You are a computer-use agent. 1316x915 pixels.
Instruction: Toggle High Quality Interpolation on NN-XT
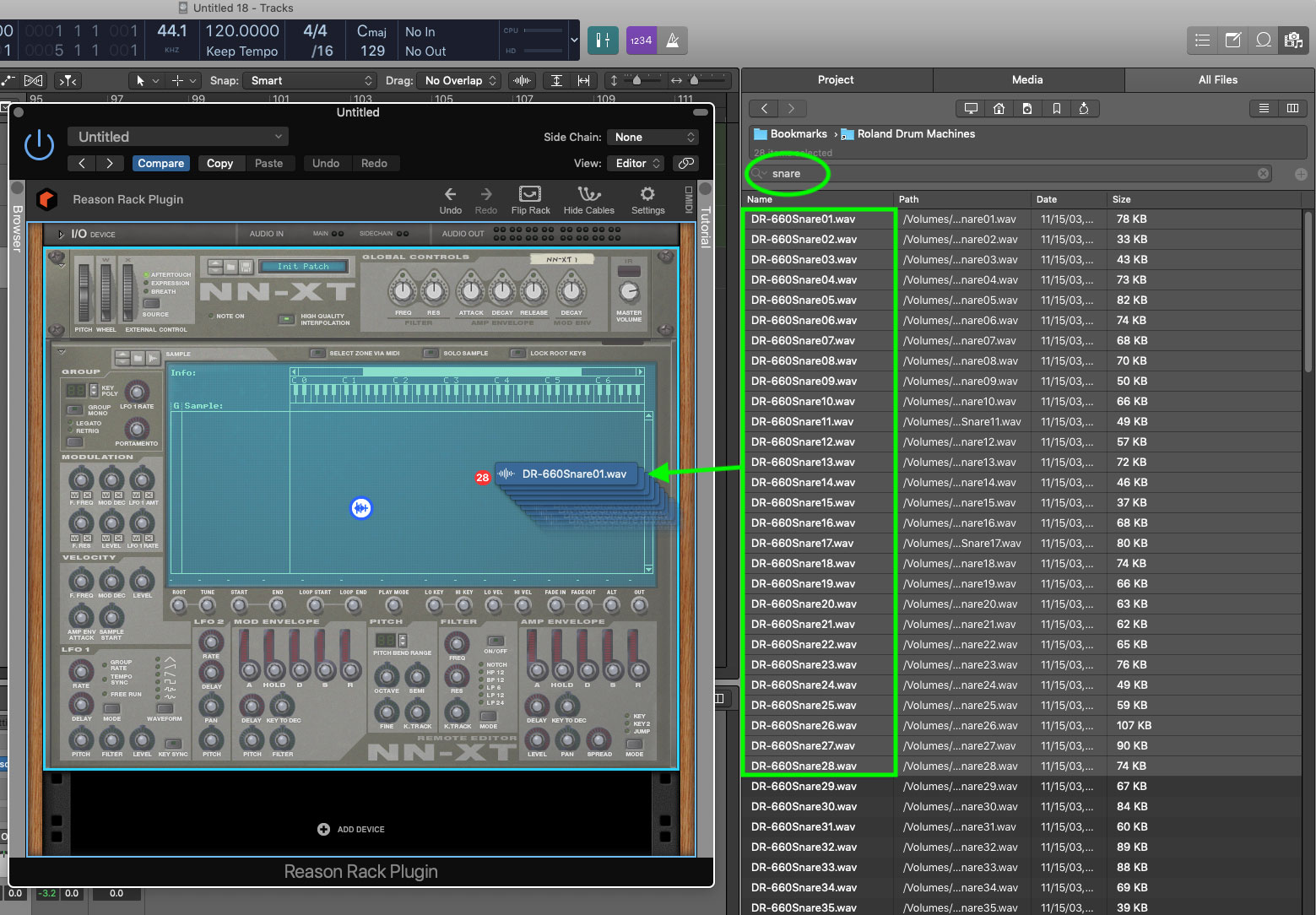(287, 319)
